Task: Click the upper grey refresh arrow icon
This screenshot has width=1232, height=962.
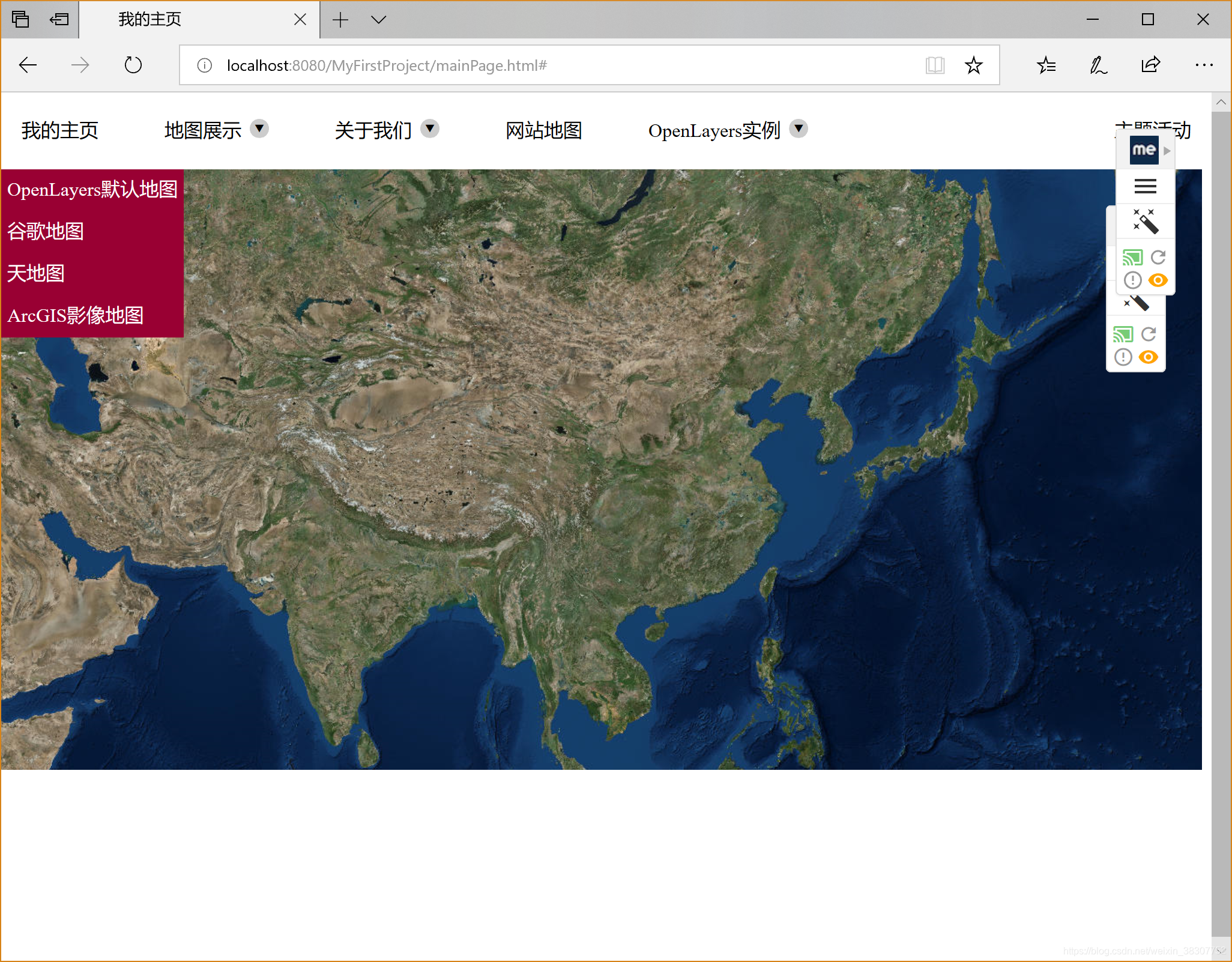Action: point(1158,258)
